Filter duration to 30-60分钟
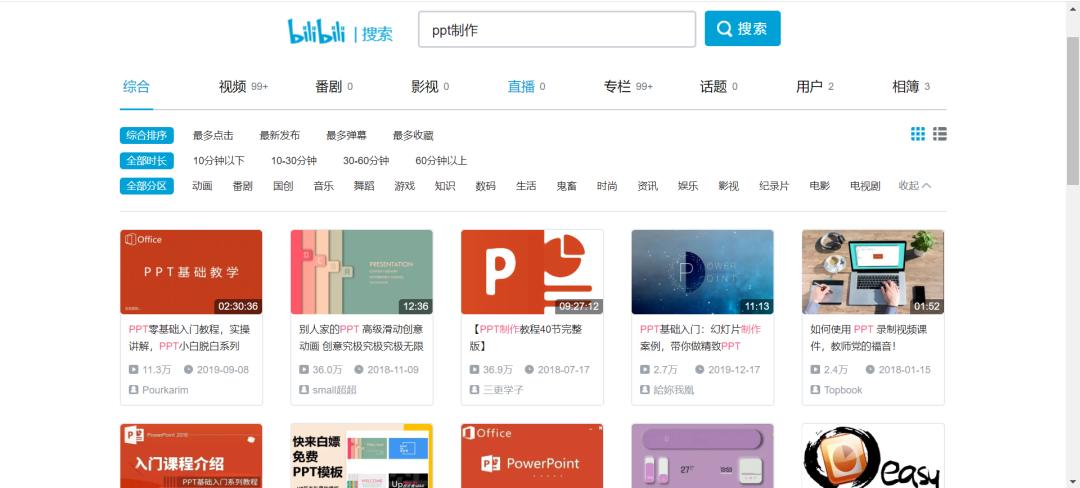The image size is (1080, 488). (x=366, y=160)
